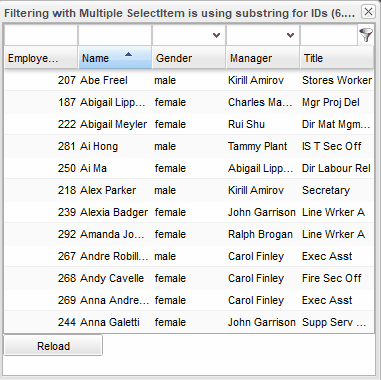Sort by Manager column header

263,58
